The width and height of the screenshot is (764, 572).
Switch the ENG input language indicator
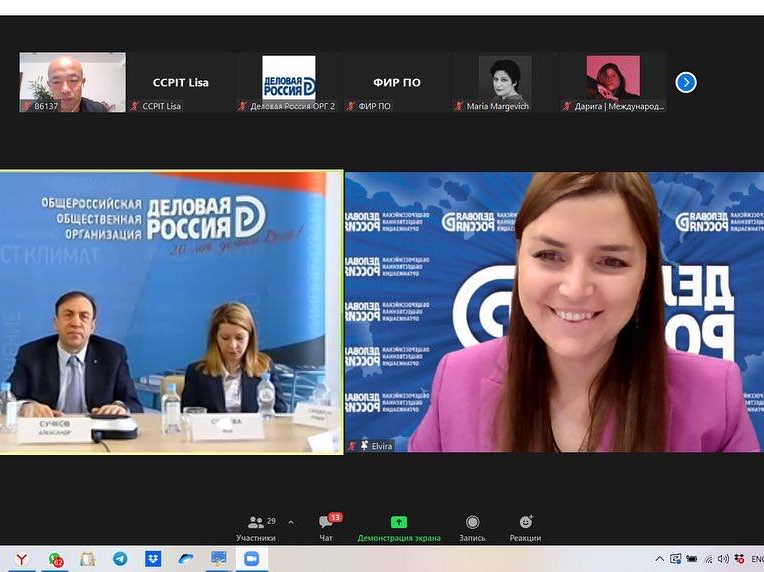coord(758,559)
